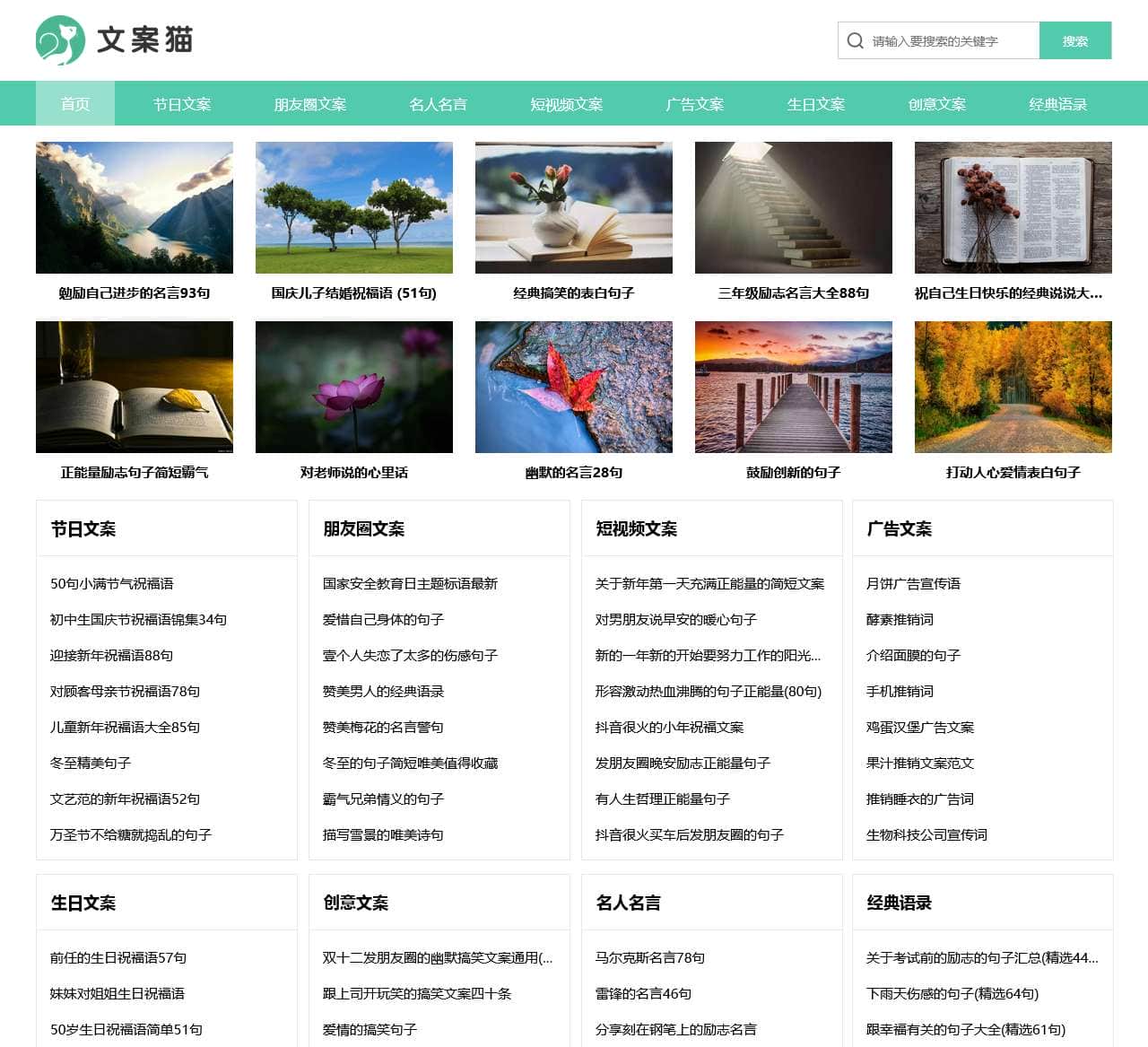
Task: Click 朋友圈文案 section heading
Action: 364,529
